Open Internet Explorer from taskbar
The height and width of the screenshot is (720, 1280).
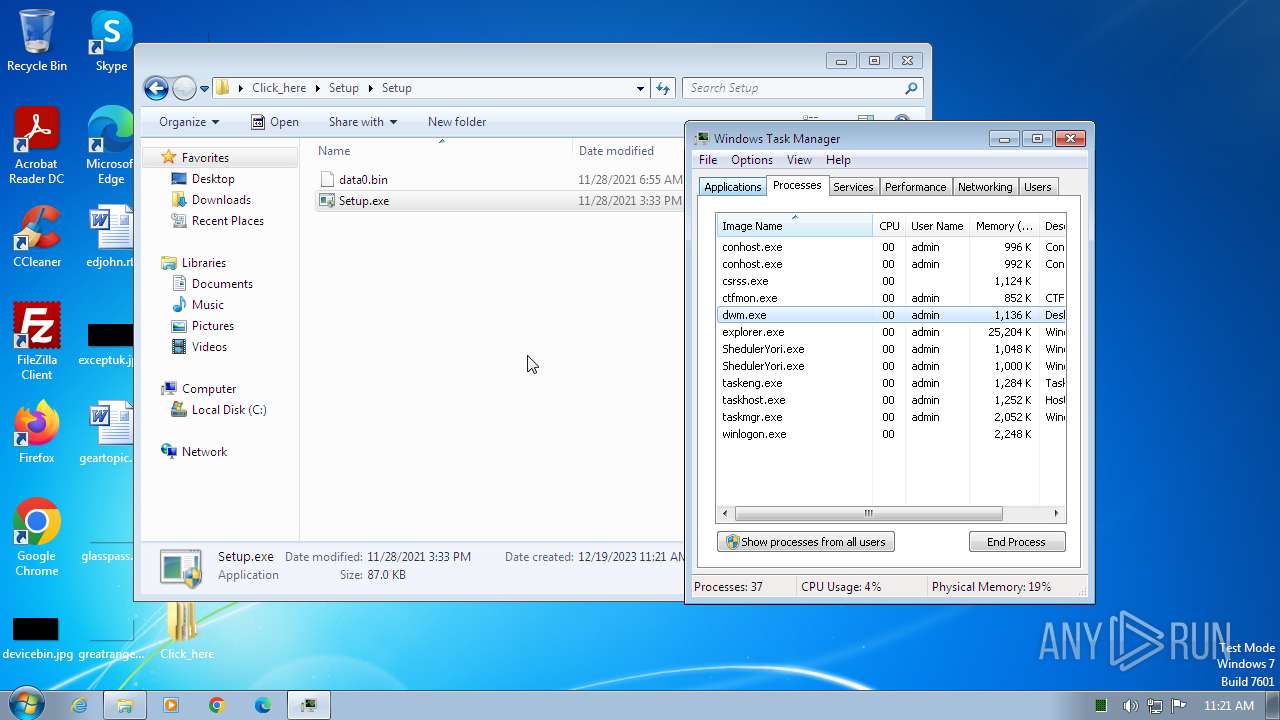point(79,705)
